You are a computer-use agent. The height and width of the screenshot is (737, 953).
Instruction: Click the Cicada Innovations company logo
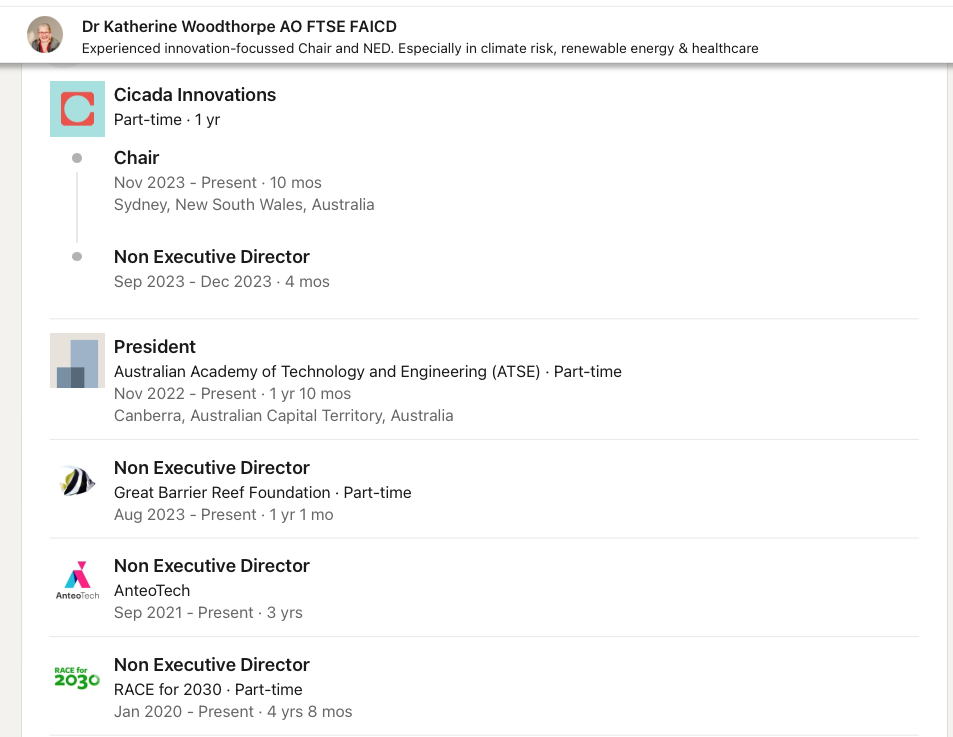tap(77, 109)
